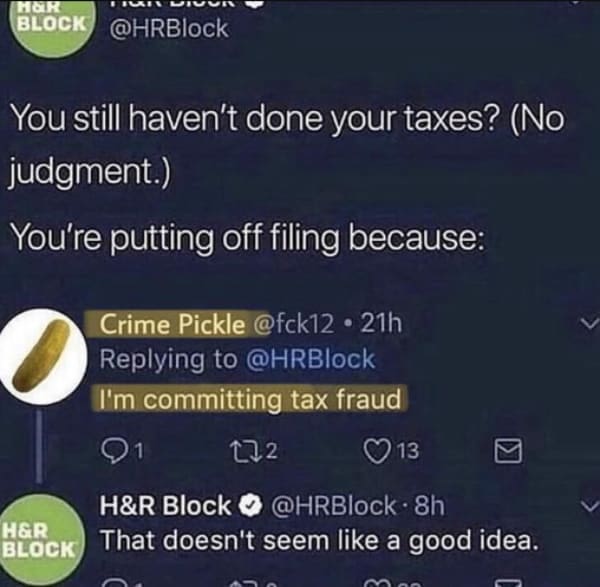Expand the menu chevron on H&R Block reply
Viewport: 600px width, 587px height.
tap(589, 506)
